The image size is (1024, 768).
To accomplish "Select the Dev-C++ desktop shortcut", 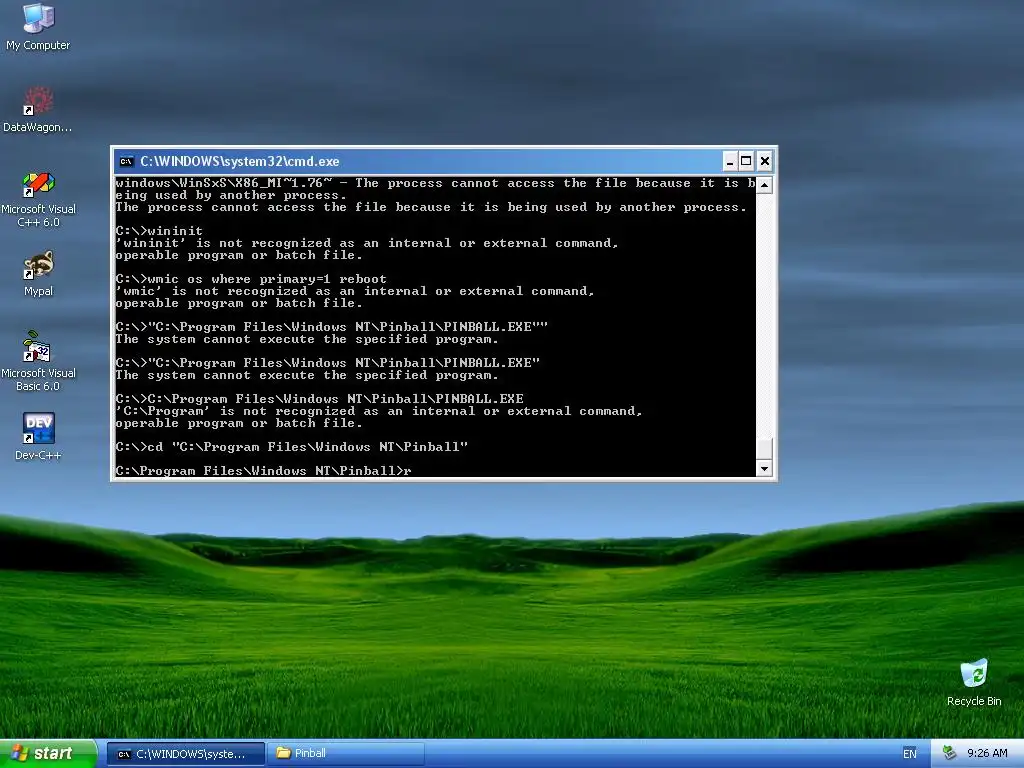I will tap(38, 436).
